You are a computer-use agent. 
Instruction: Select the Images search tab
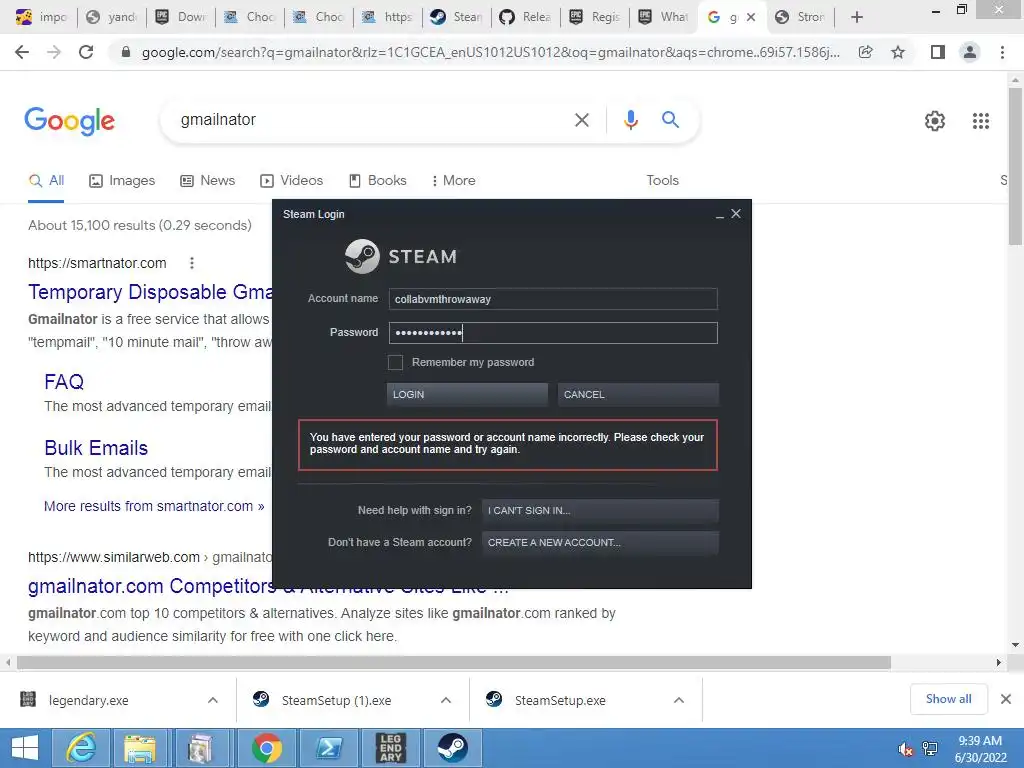pyautogui.click(x=122, y=181)
